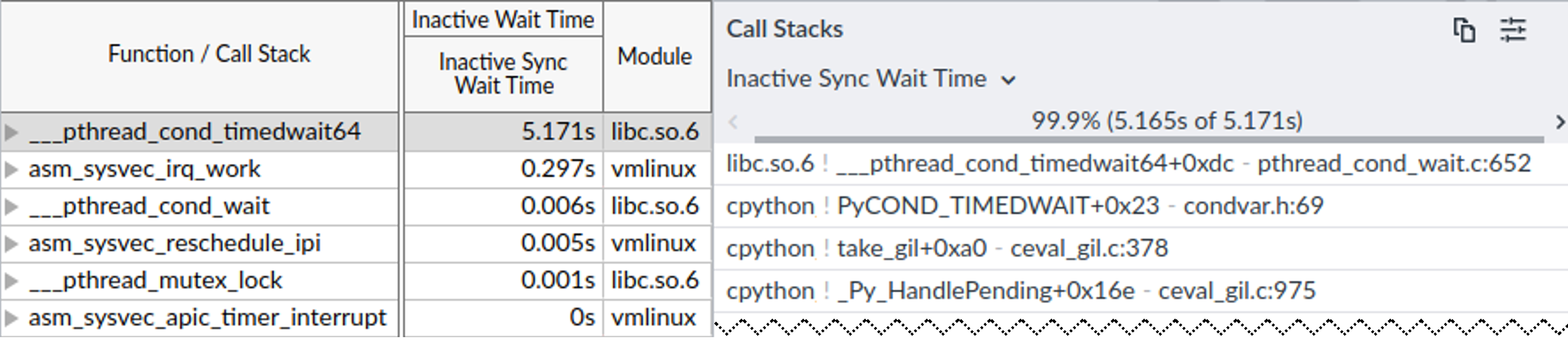1568x349 pixels.
Task: Open call stack settings sliders icon
Action: click(x=1512, y=30)
